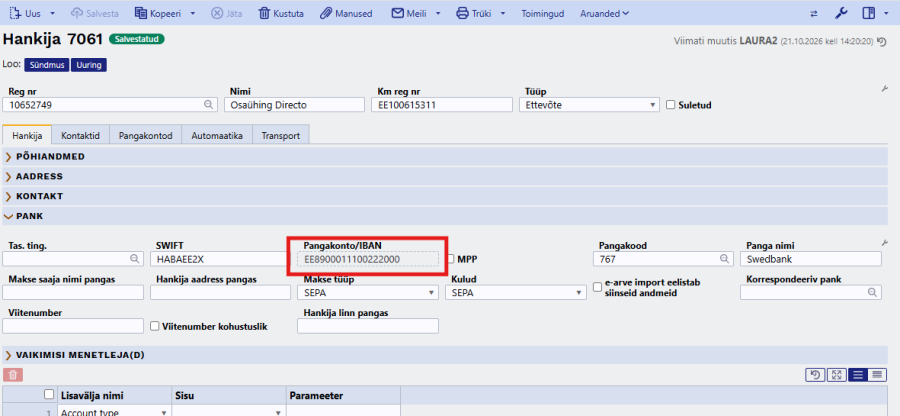900x416 pixels.
Task: Click search icon in Korrespondeeriv pank field
Action: (x=872, y=292)
